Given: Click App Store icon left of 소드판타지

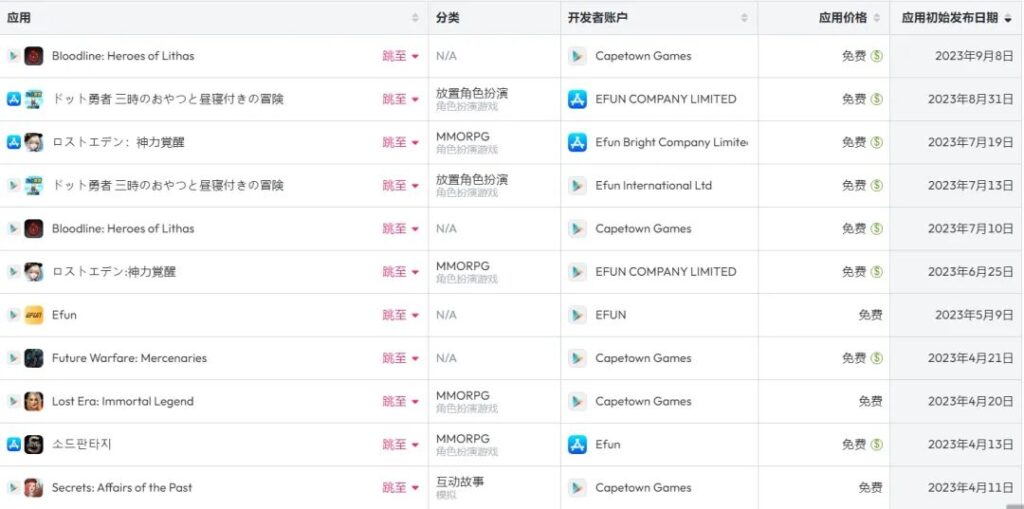Looking at the screenshot, I should tap(14, 444).
